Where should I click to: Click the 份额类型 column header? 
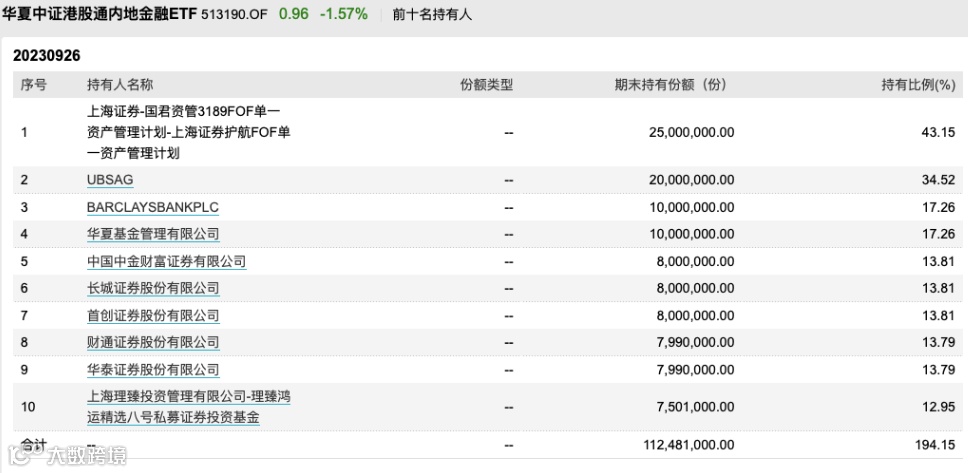point(486,85)
